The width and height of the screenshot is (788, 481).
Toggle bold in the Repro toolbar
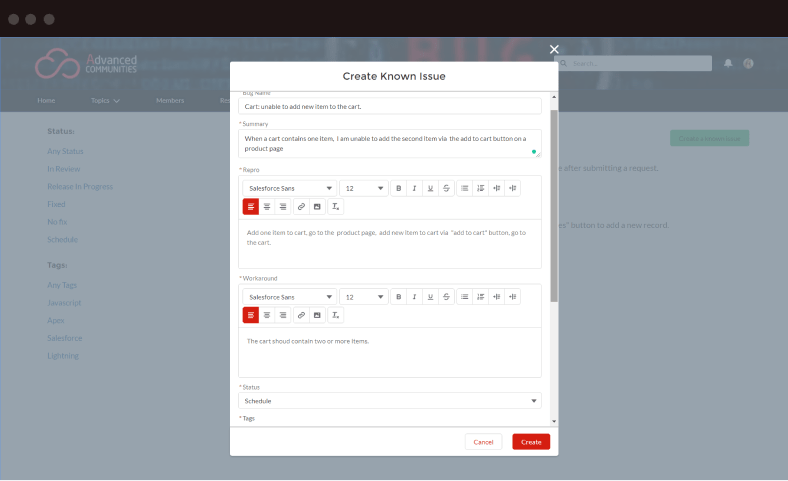click(399, 188)
